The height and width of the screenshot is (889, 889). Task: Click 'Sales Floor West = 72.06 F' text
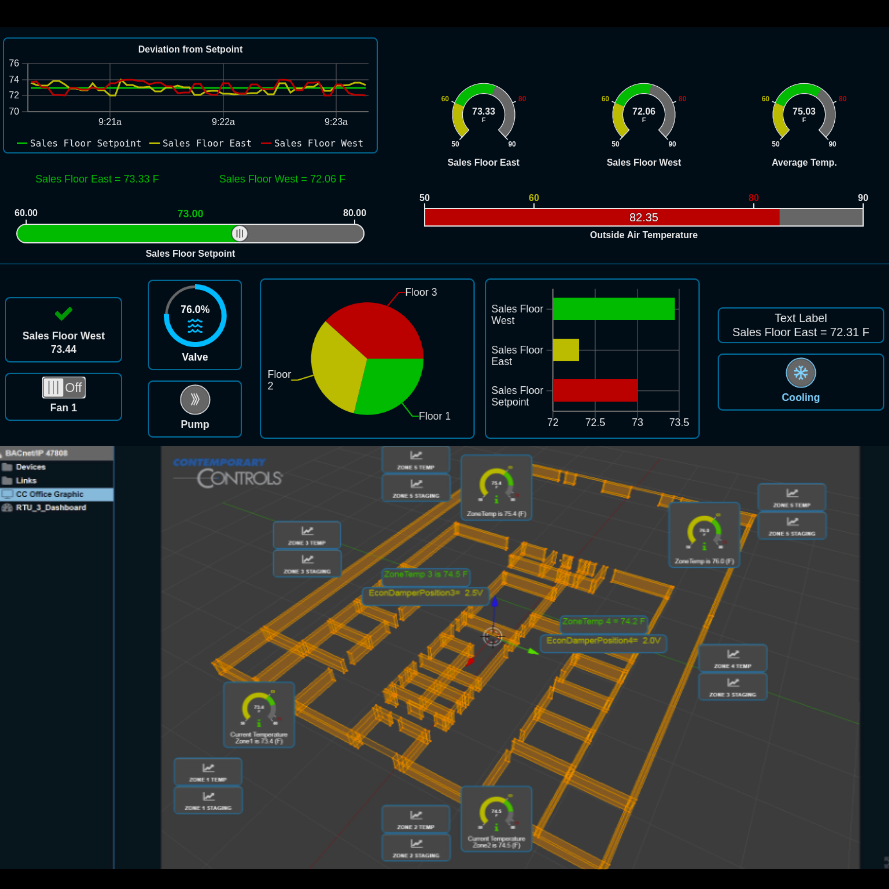coord(282,179)
